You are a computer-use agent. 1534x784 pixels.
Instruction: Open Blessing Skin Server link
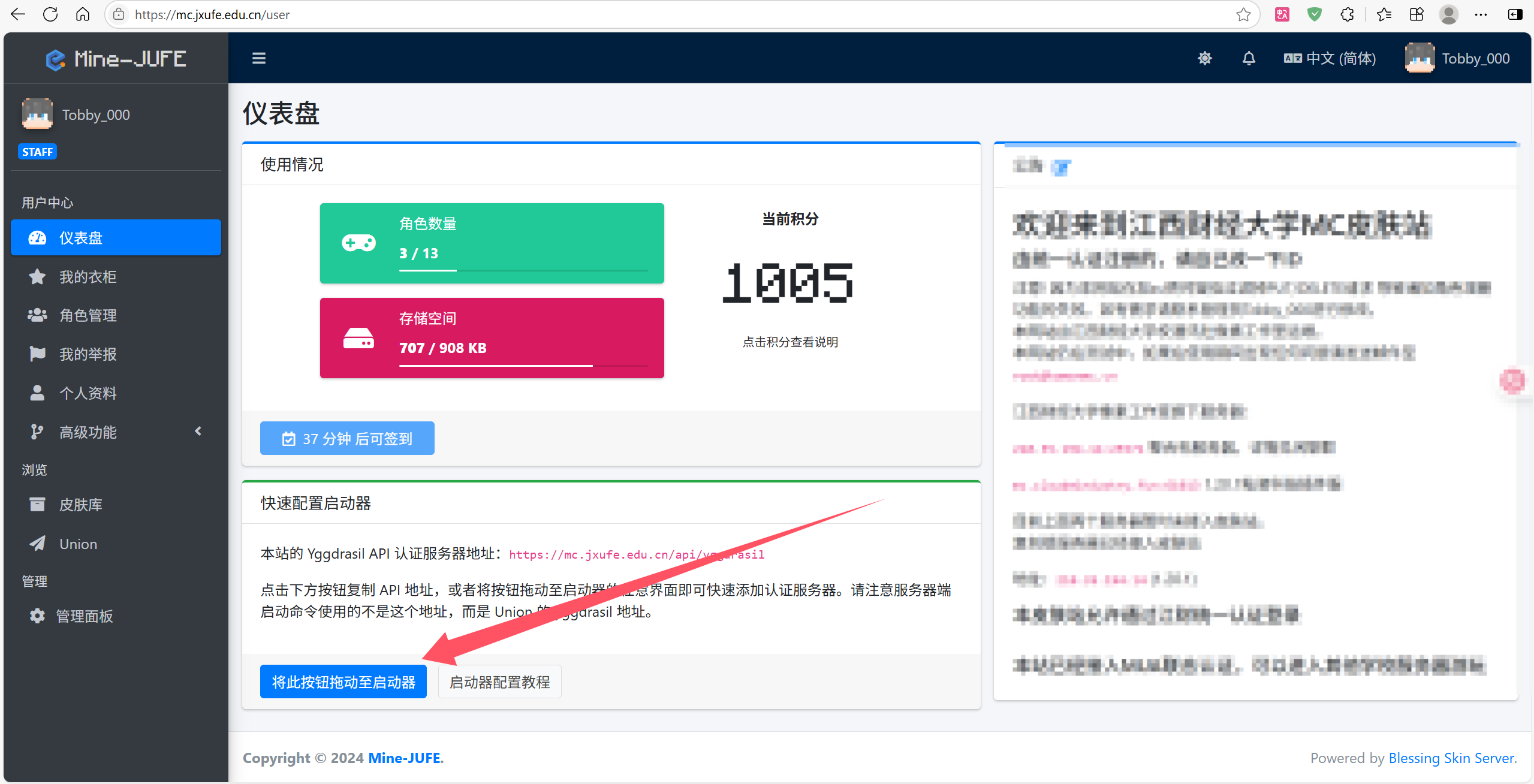(x=1452, y=758)
